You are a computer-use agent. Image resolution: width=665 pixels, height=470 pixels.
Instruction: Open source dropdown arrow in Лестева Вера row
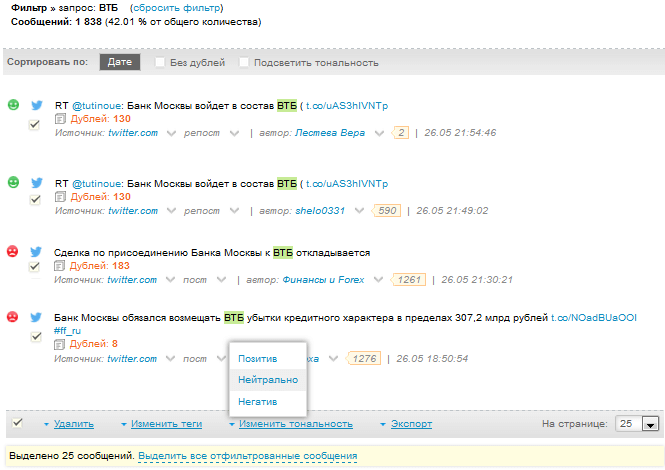[171, 133]
